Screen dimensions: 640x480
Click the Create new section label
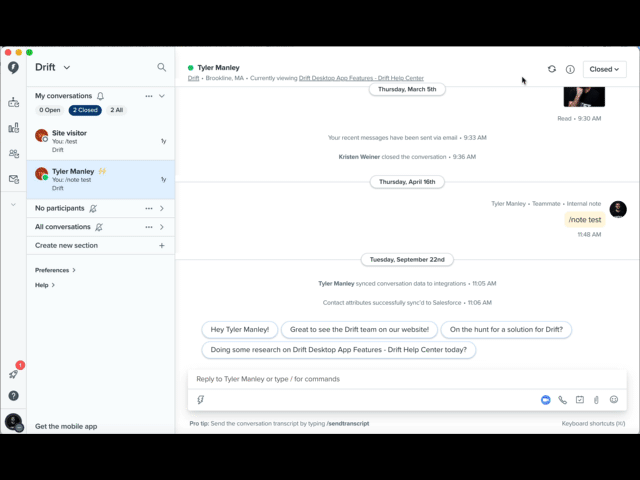tap(67, 245)
